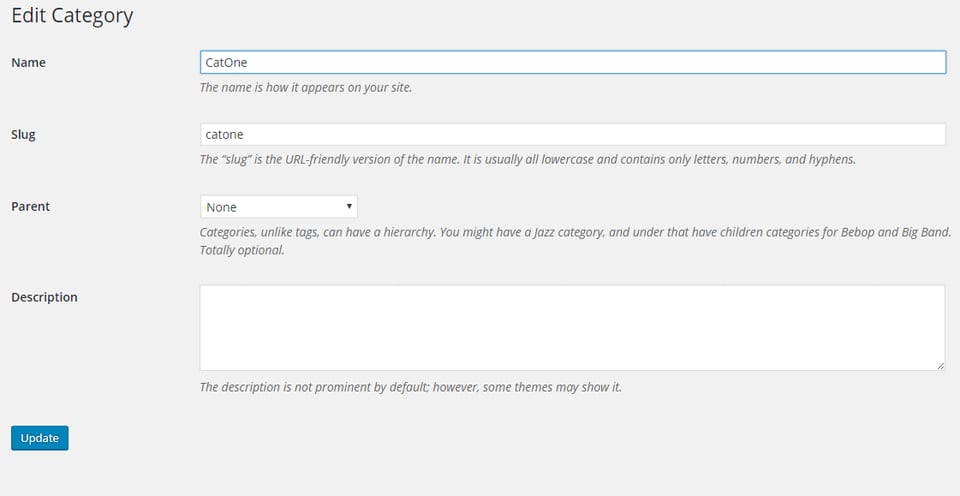This screenshot has width=960, height=496.
Task: Click the help text under Name field
Action: click(x=306, y=88)
